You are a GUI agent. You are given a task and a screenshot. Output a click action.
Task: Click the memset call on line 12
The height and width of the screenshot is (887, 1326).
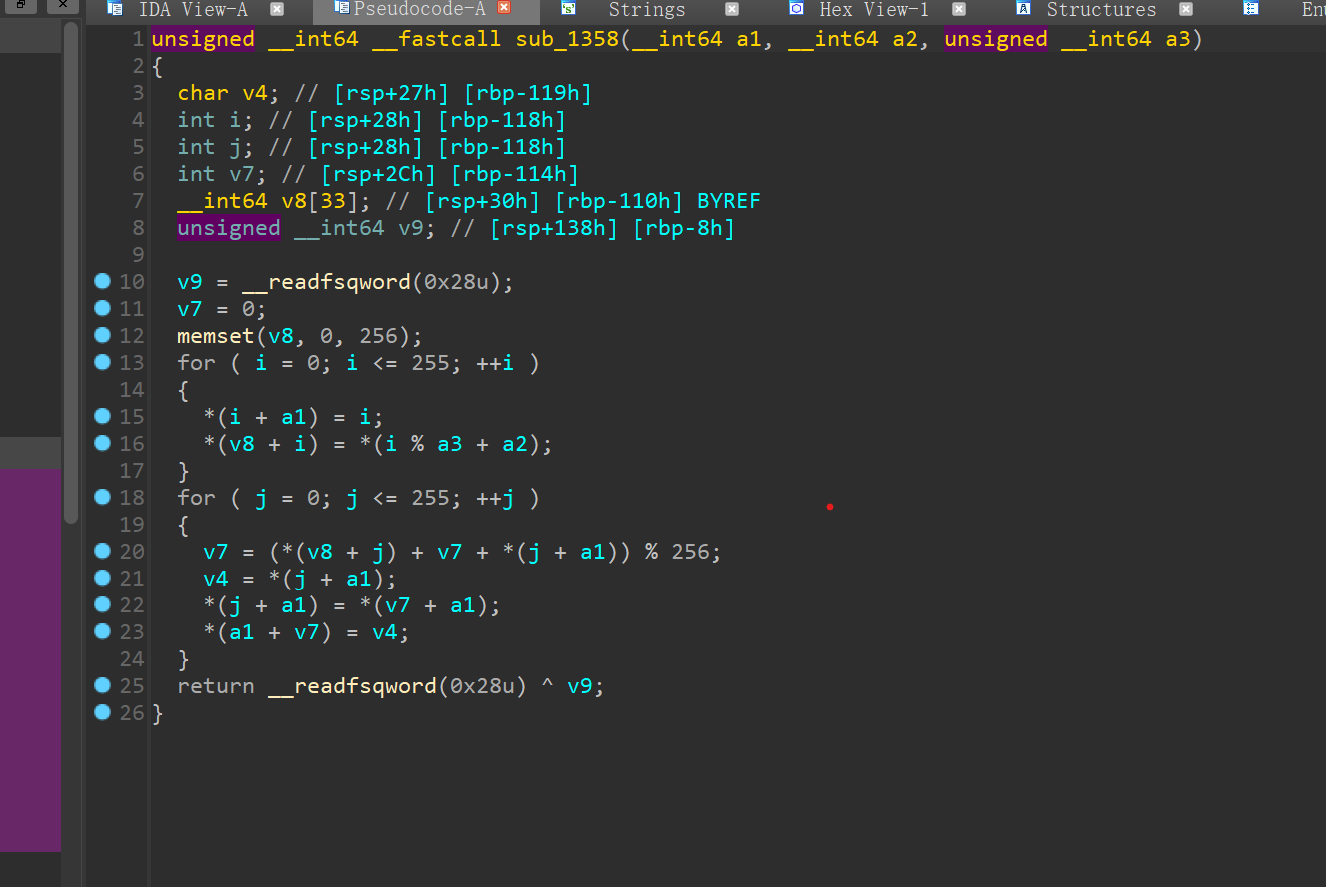point(216,336)
